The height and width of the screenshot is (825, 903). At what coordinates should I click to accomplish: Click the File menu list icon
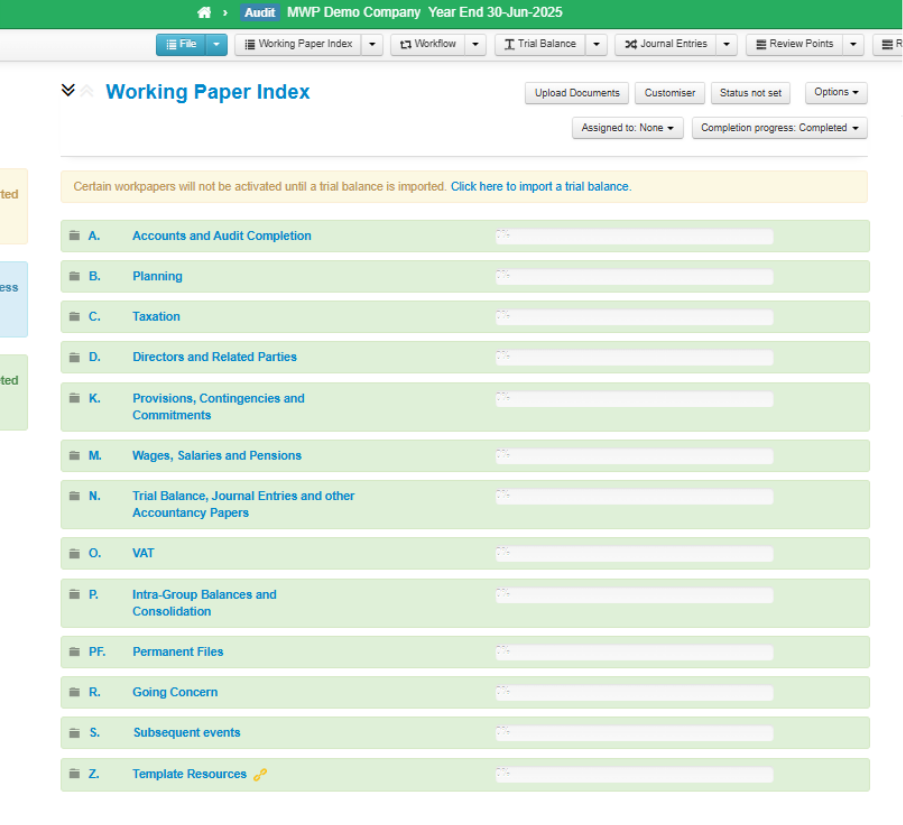pos(170,44)
